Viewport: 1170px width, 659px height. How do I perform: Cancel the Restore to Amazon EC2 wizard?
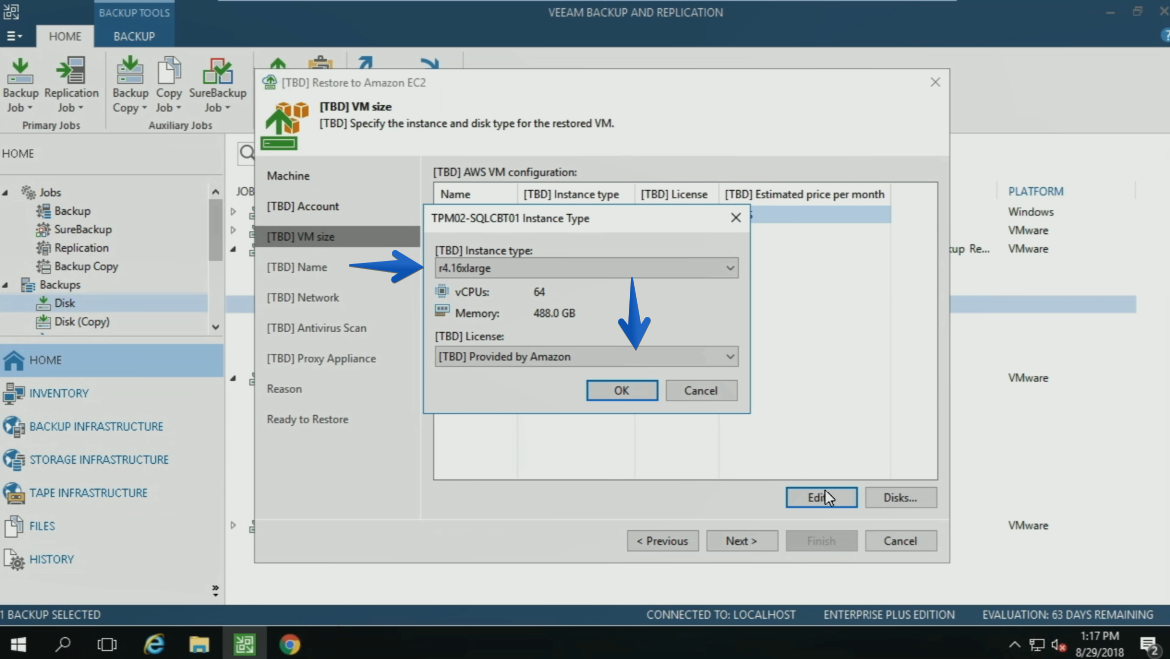pyautogui.click(x=901, y=541)
